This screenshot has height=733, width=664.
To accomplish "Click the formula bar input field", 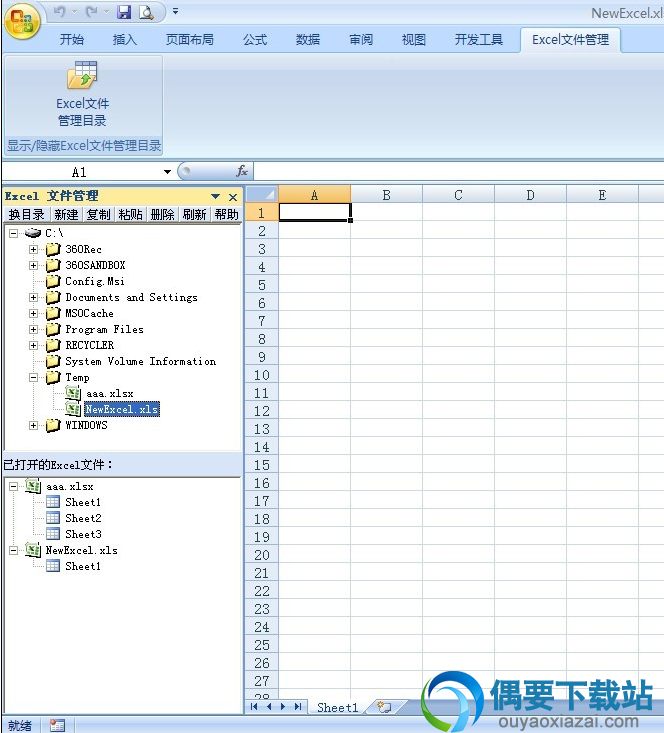I will coord(458,171).
